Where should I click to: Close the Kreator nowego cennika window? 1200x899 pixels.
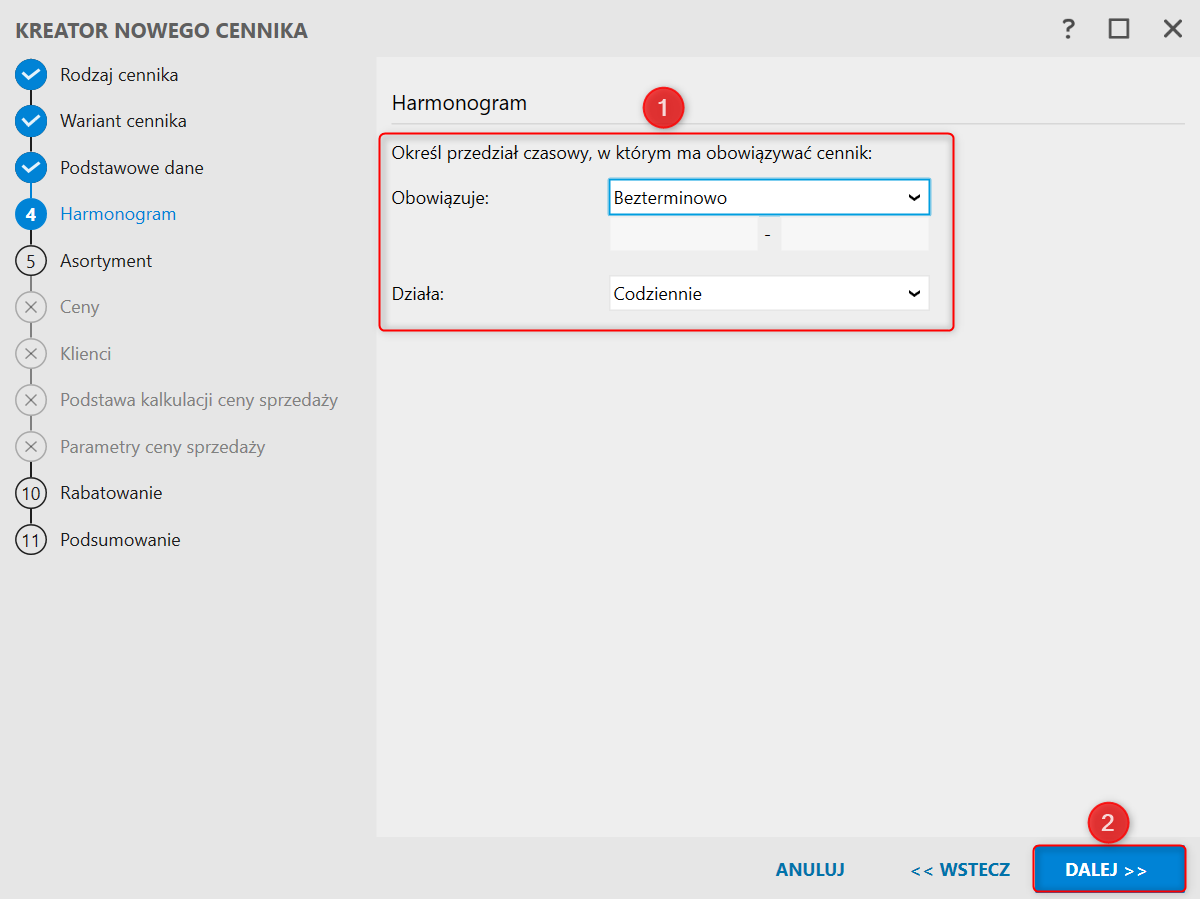1172,29
